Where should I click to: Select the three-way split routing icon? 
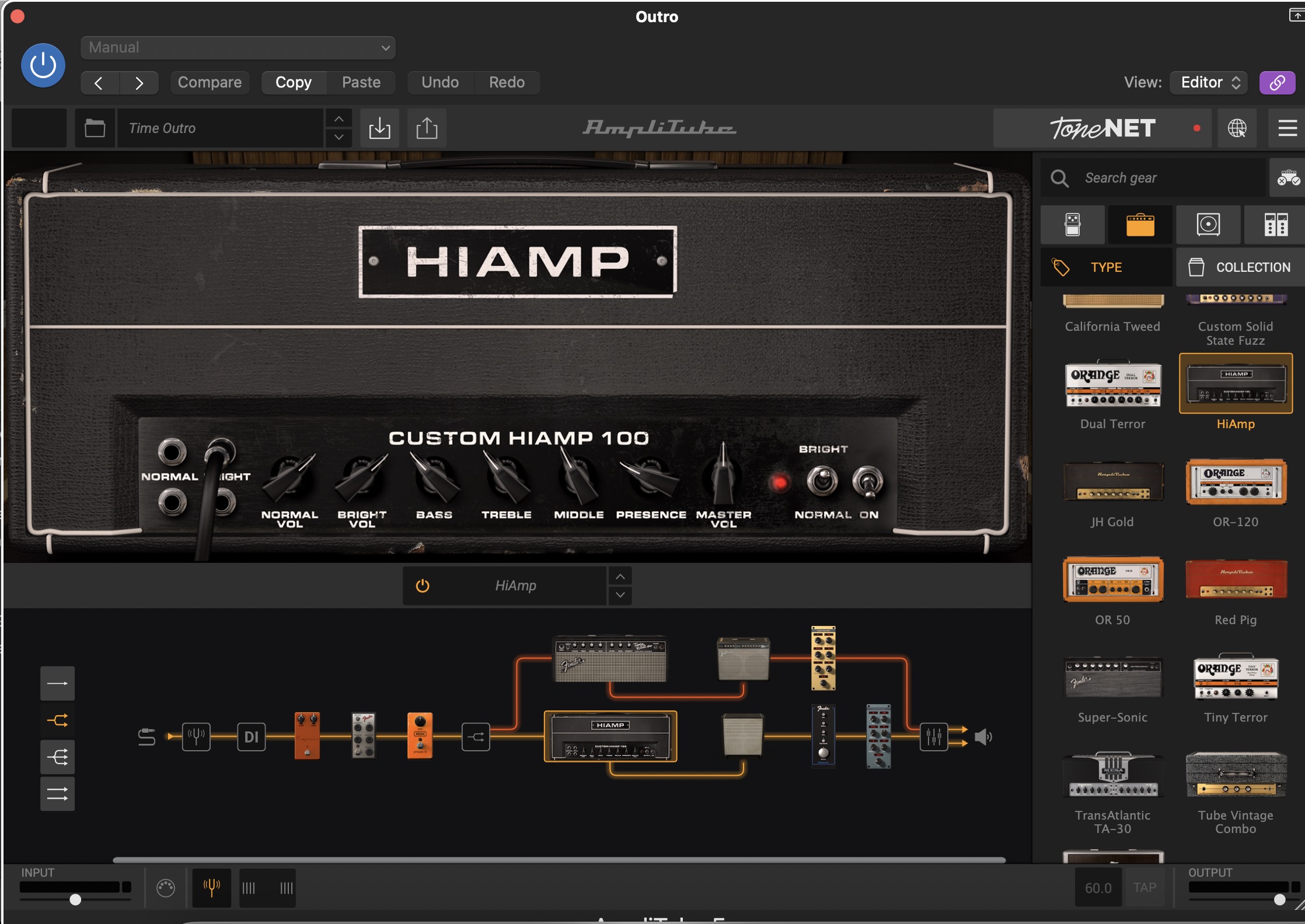[57, 757]
